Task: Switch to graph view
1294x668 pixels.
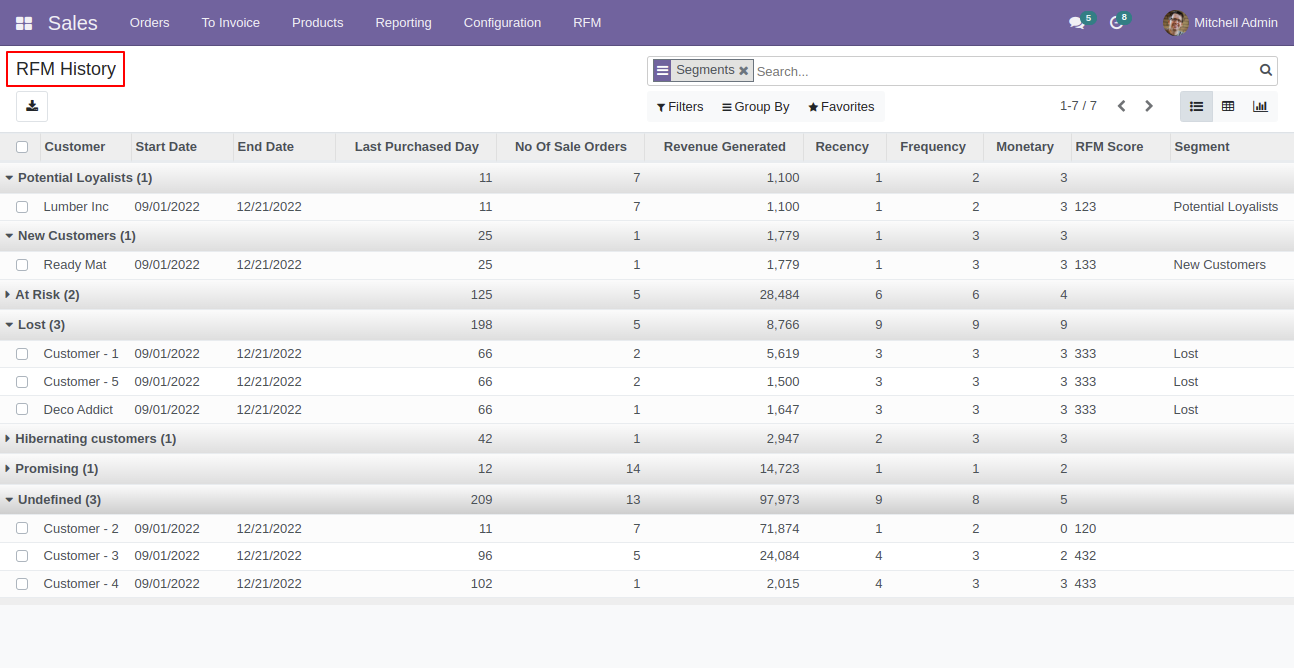Action: [1260, 106]
